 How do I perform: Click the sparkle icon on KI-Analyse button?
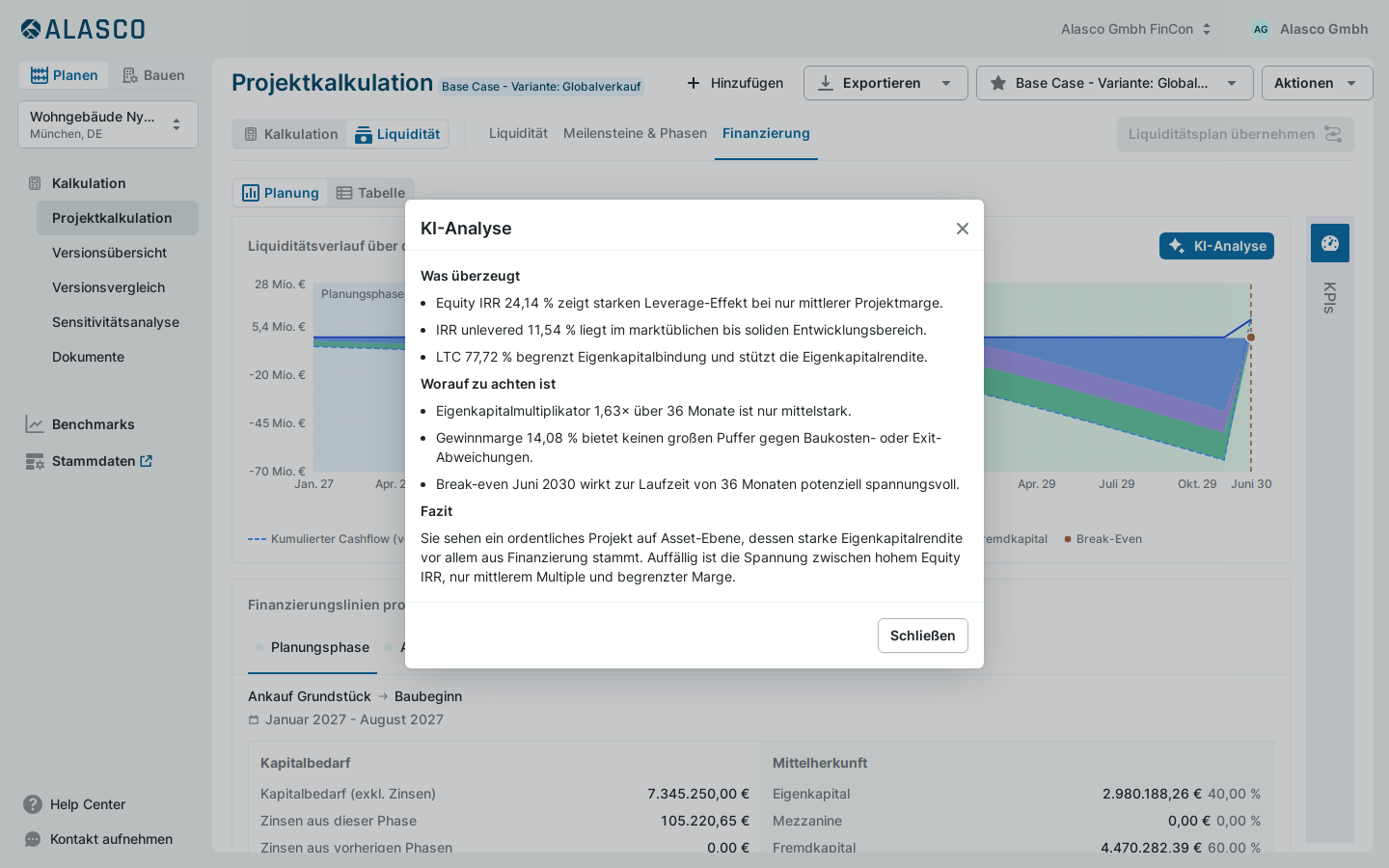click(x=1177, y=246)
